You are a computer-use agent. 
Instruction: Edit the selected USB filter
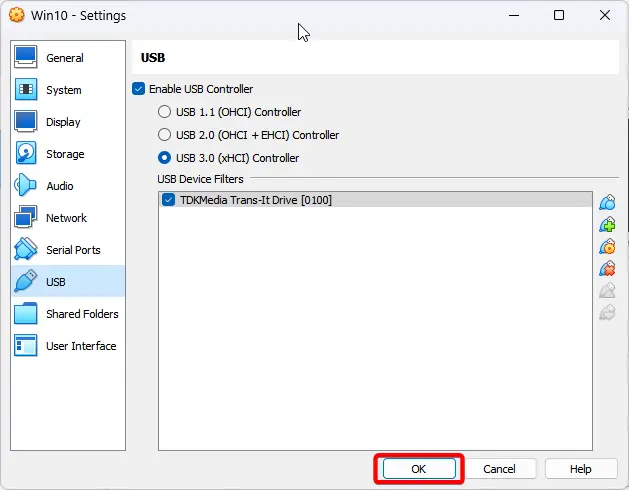coord(607,247)
